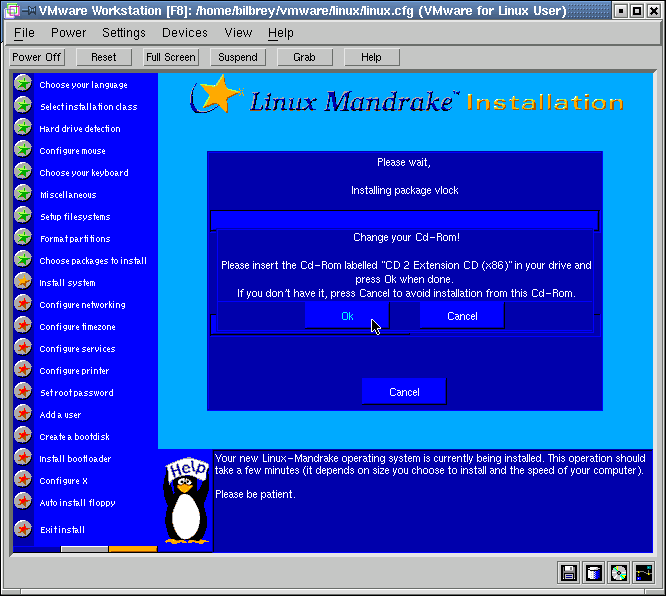Viewport: 666px width, 596px height.
Task: Click the Suspend toolbar button
Action: point(238,57)
